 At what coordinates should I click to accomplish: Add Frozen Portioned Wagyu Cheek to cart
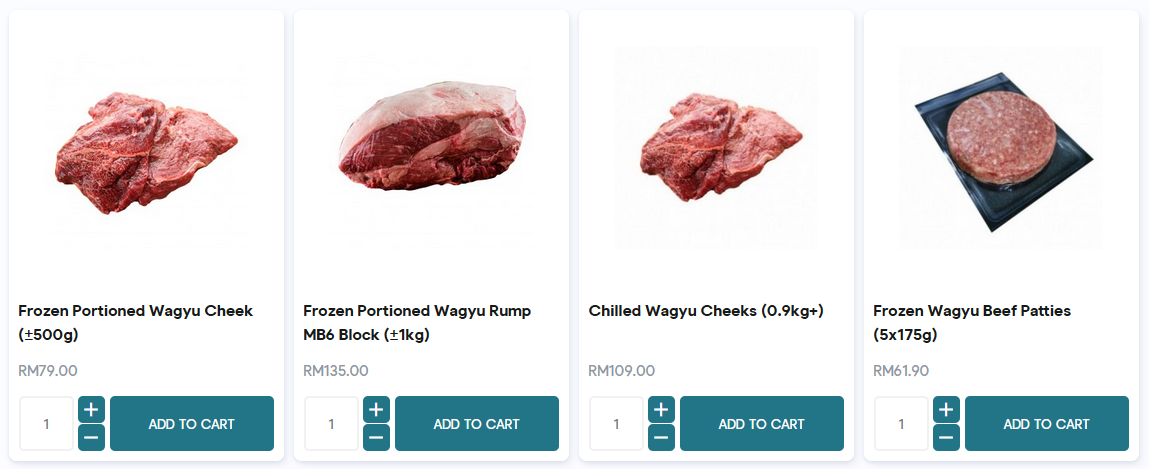tap(191, 424)
